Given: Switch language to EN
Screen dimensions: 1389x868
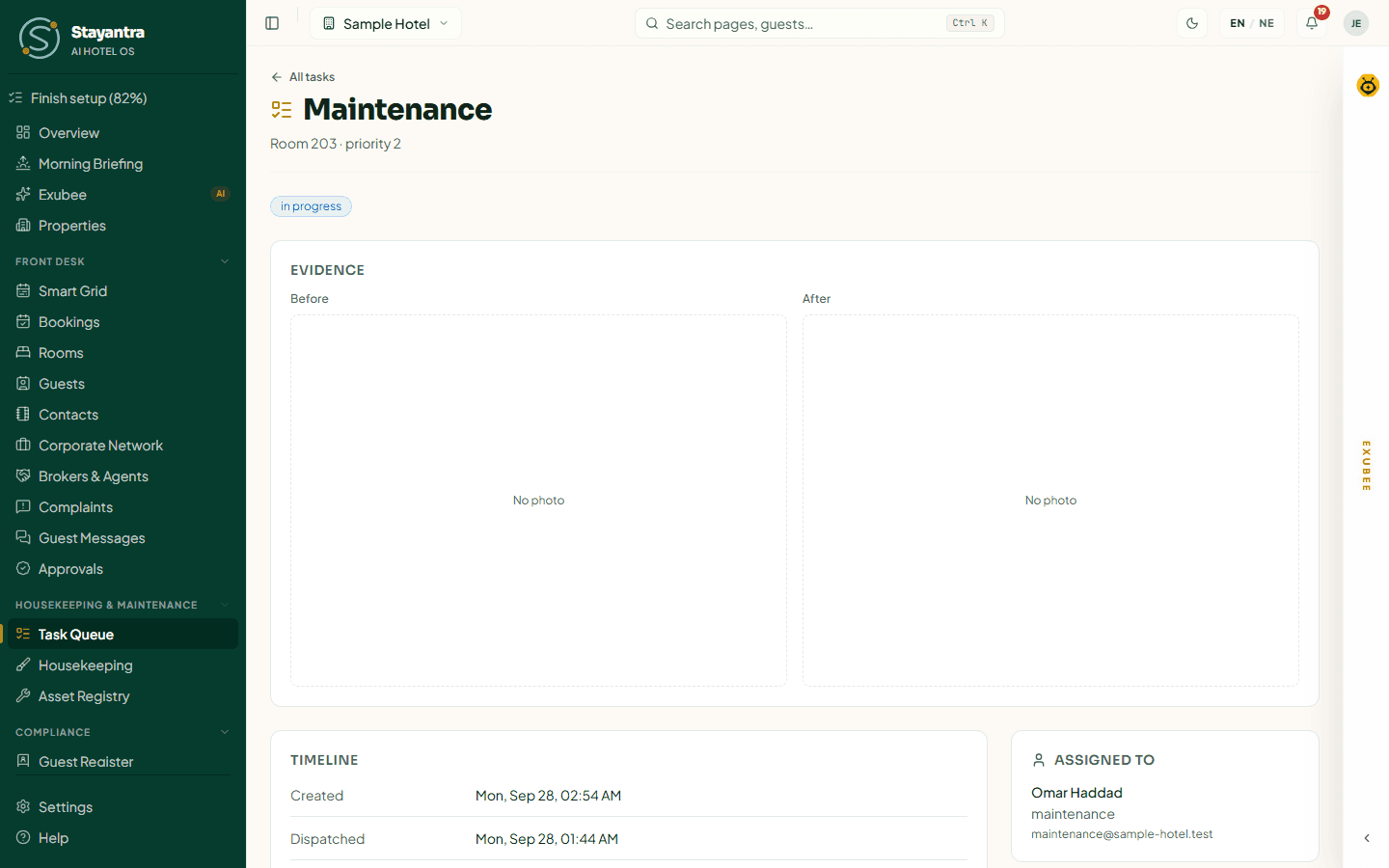Looking at the screenshot, I should tap(1238, 23).
